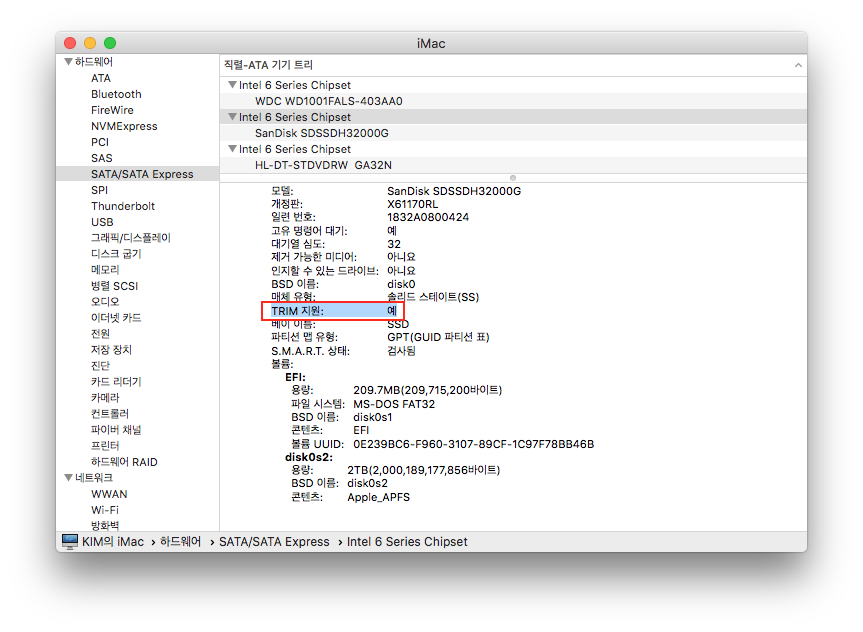This screenshot has width=863, height=632.
Task: Close the iMac window with red button
Action: click(70, 43)
